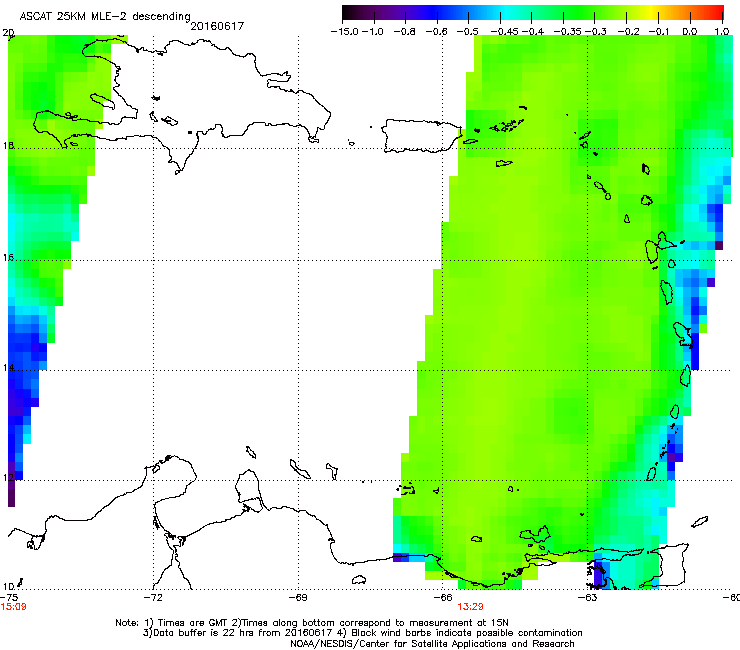Click the -0.45 label on the color scale

pos(504,32)
